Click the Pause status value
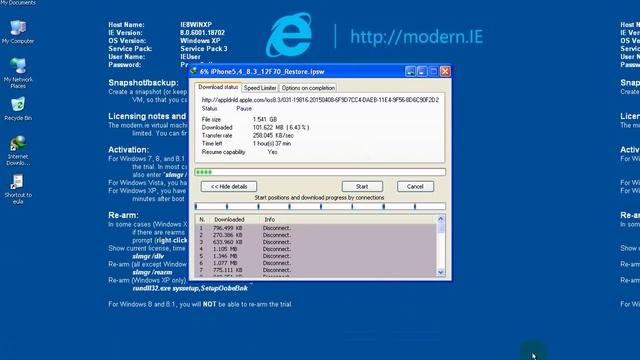This screenshot has height=360, width=640. coord(244,109)
